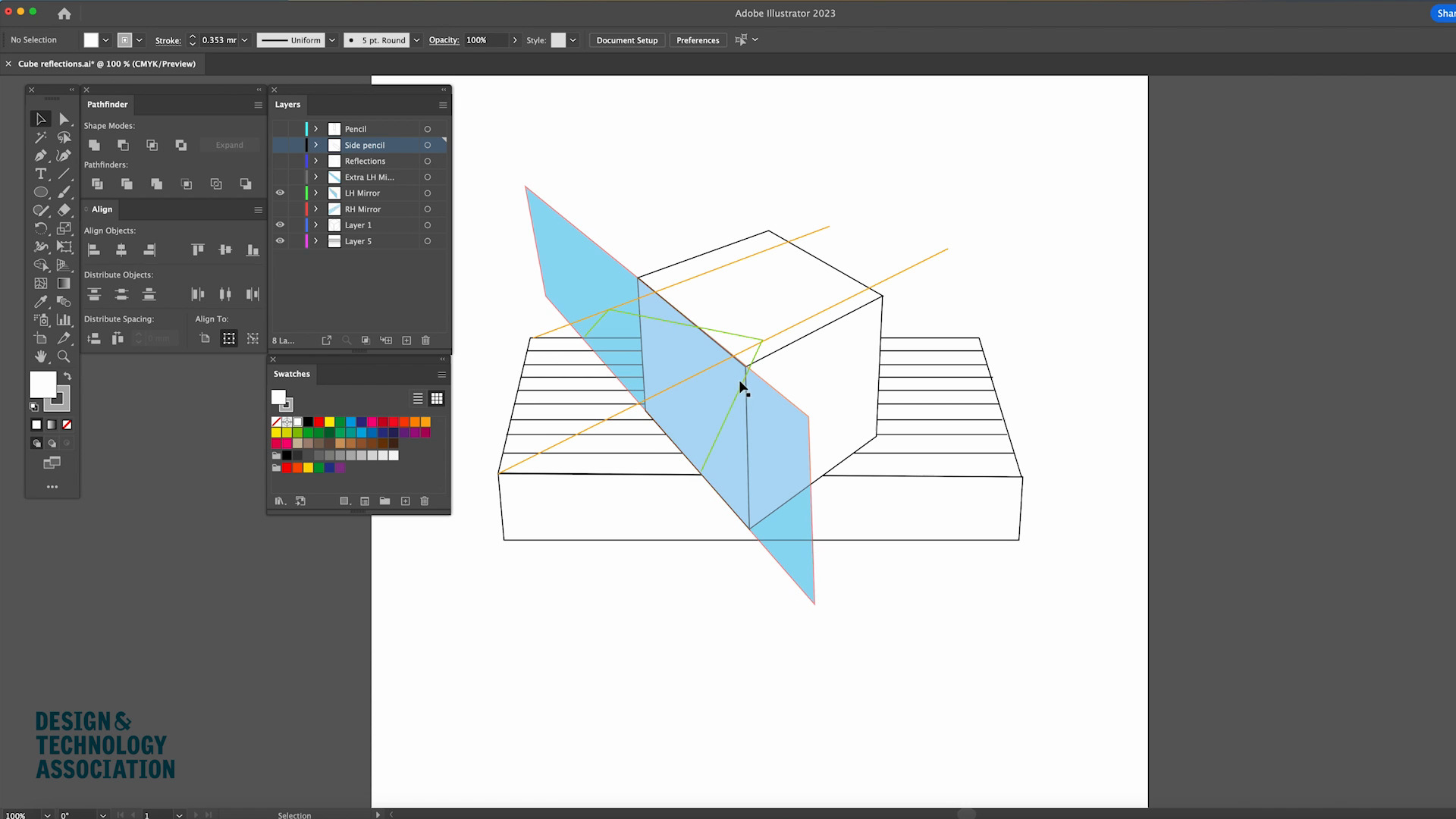Click the Home icon
1456x819 pixels.
click(x=64, y=14)
